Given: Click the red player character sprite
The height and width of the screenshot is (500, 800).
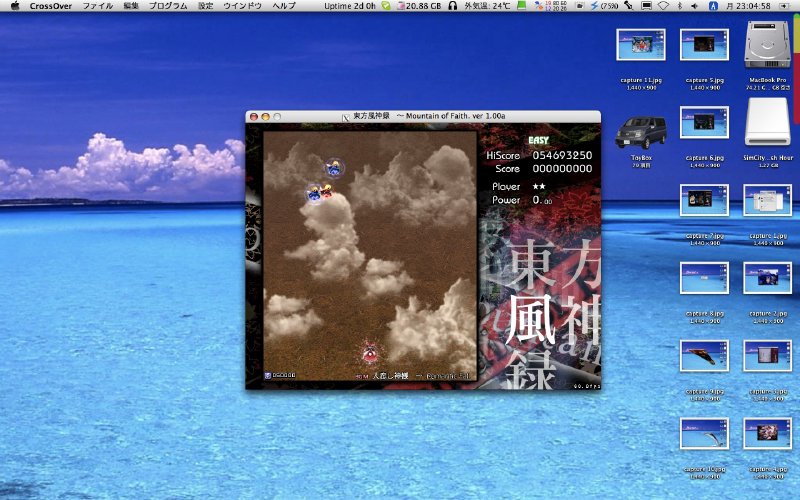Looking at the screenshot, I should tap(370, 352).
